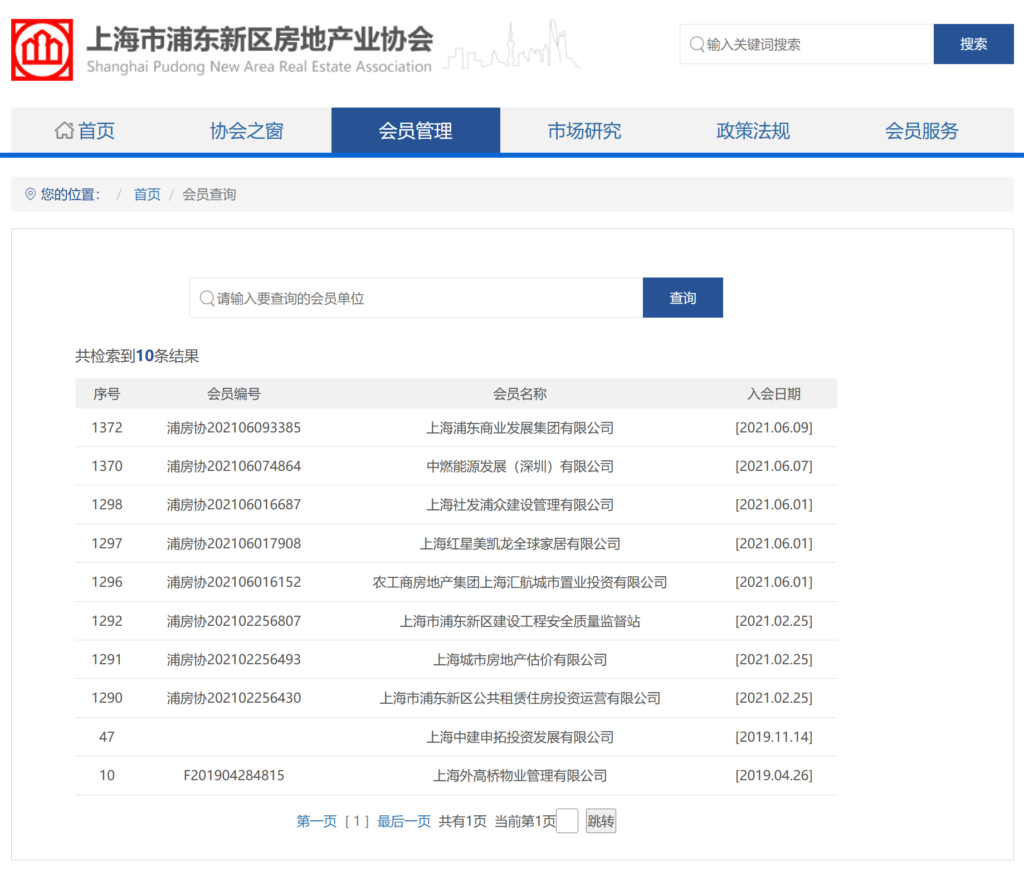This screenshot has height=871, width=1024.
Task: Select 上海市浦东新区公共租赁住房投资运营有限公司
Action: point(520,698)
